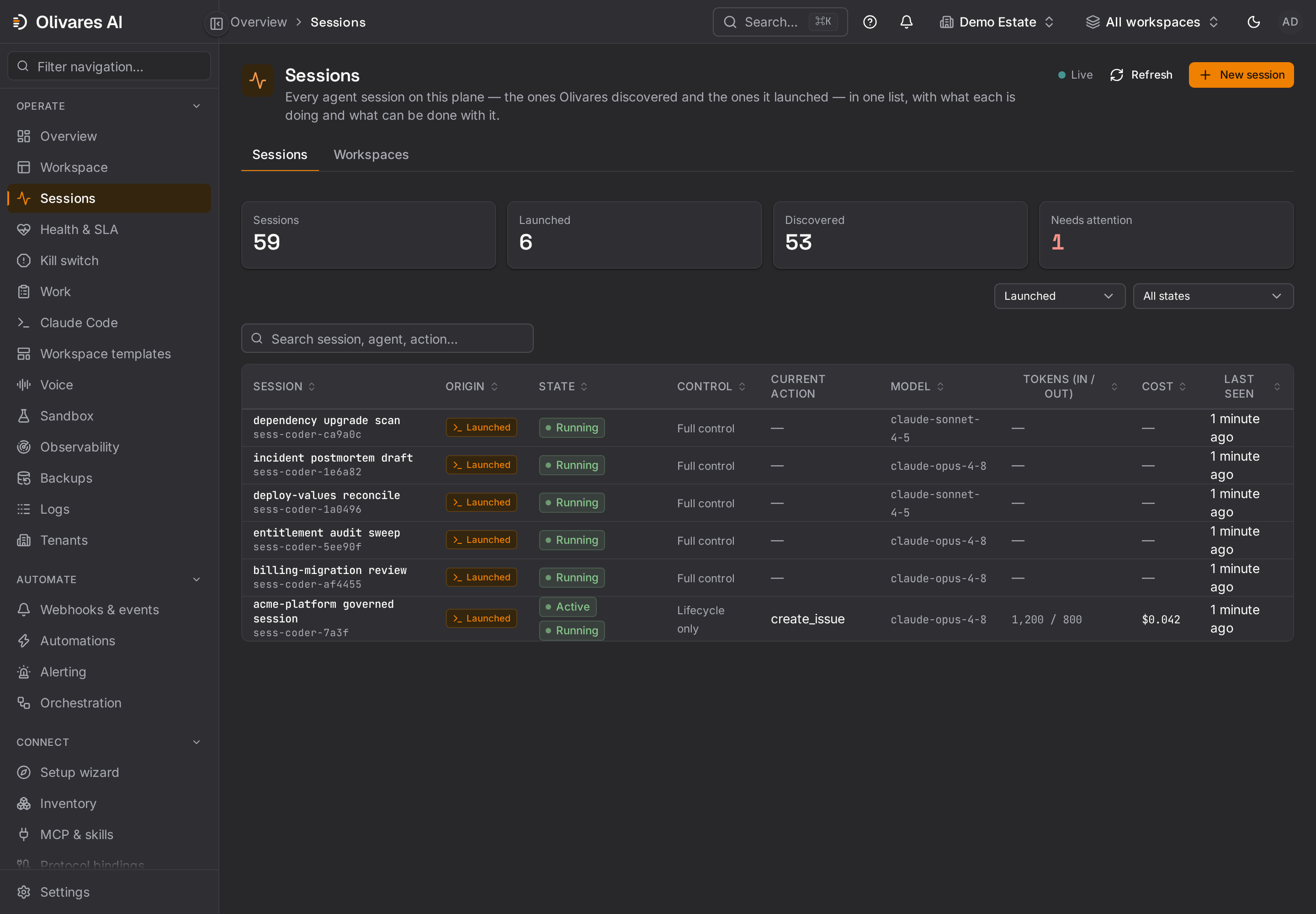Click the Live status indicator
Screen dimensions: 1316x914
(1075, 75)
